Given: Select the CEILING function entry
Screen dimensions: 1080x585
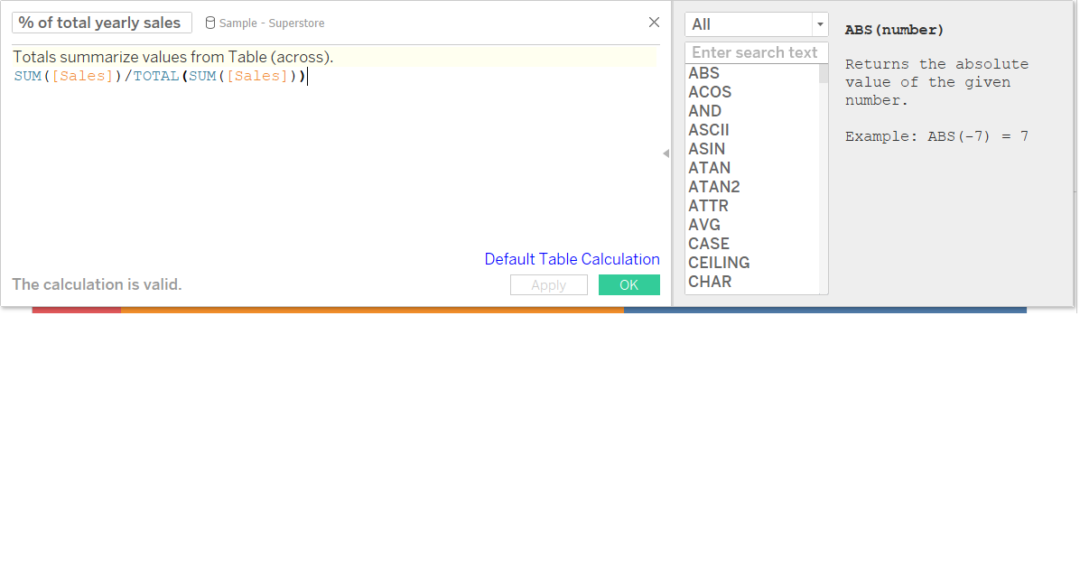Looking at the screenshot, I should point(715,262).
